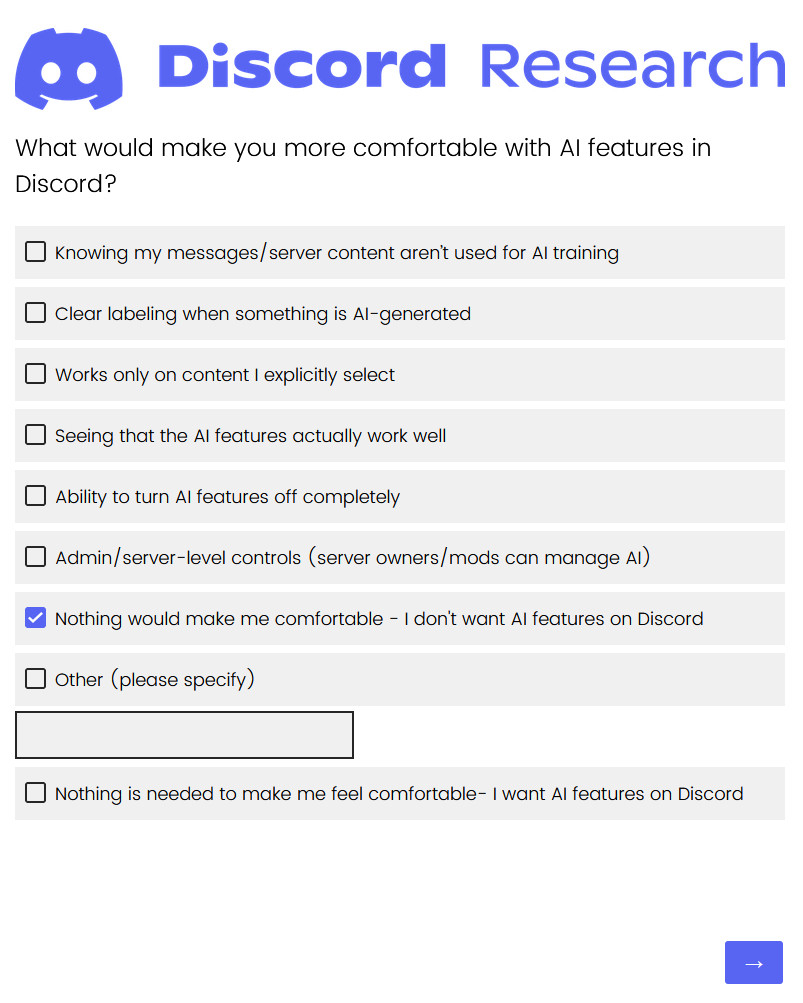Viewport: 803px width, 1003px height.
Task: Click the "Ability to turn AI features off" label
Action: 227,497
